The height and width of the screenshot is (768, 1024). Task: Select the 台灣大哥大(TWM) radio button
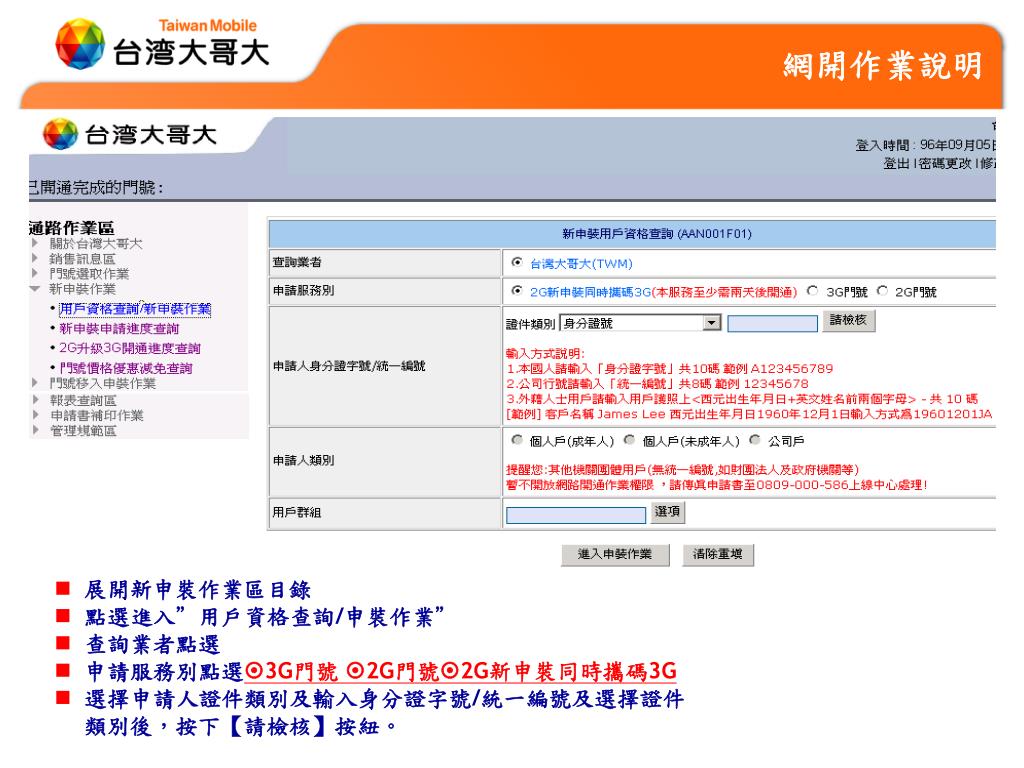pos(517,263)
